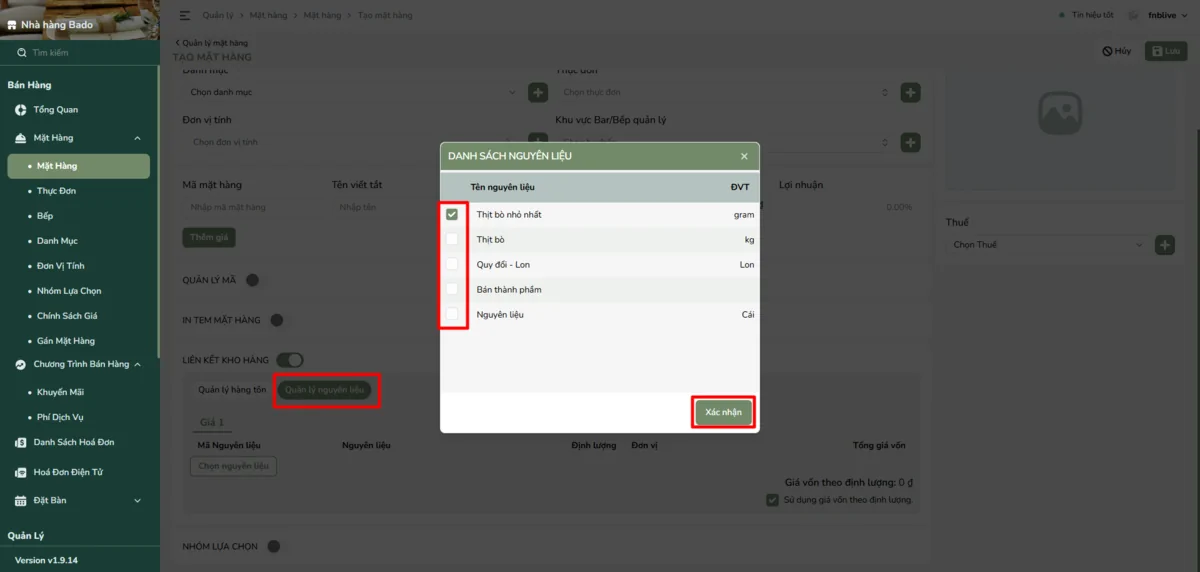This screenshot has width=1200, height=572.
Task: Open Chính Sách Giá in the sidebar
Action: click(66, 316)
